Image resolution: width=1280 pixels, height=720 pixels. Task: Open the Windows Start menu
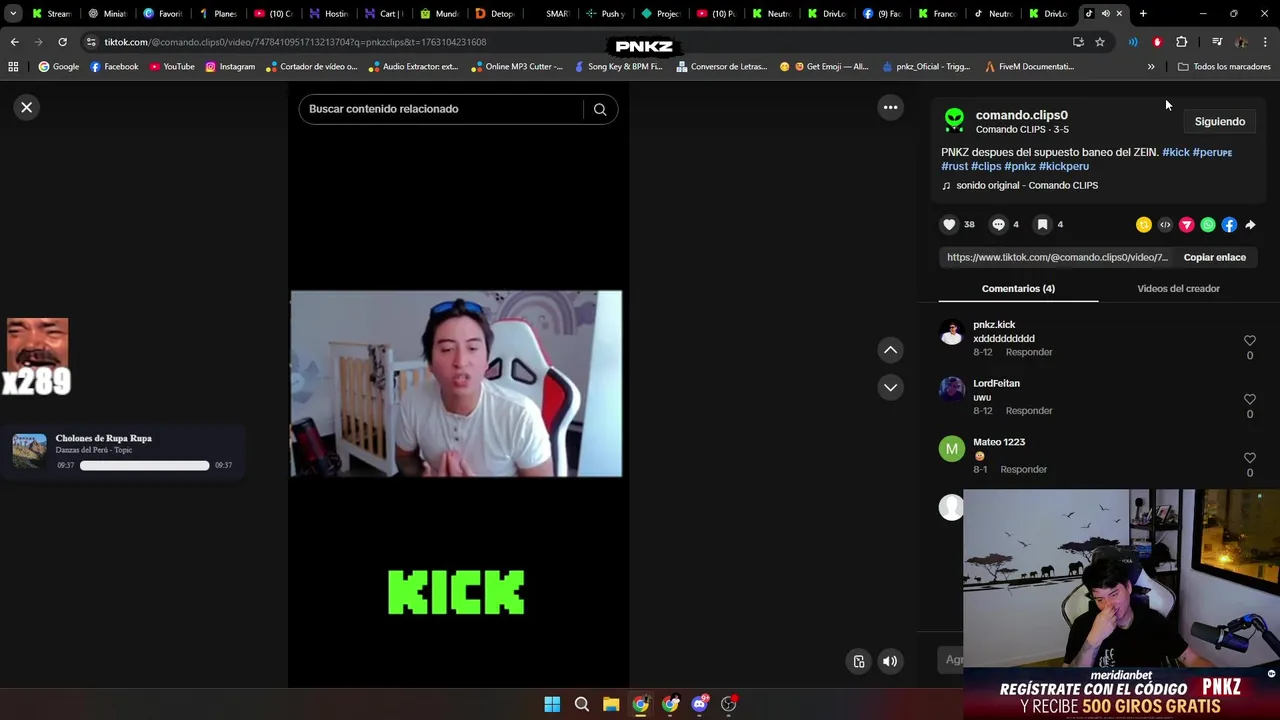tap(552, 704)
